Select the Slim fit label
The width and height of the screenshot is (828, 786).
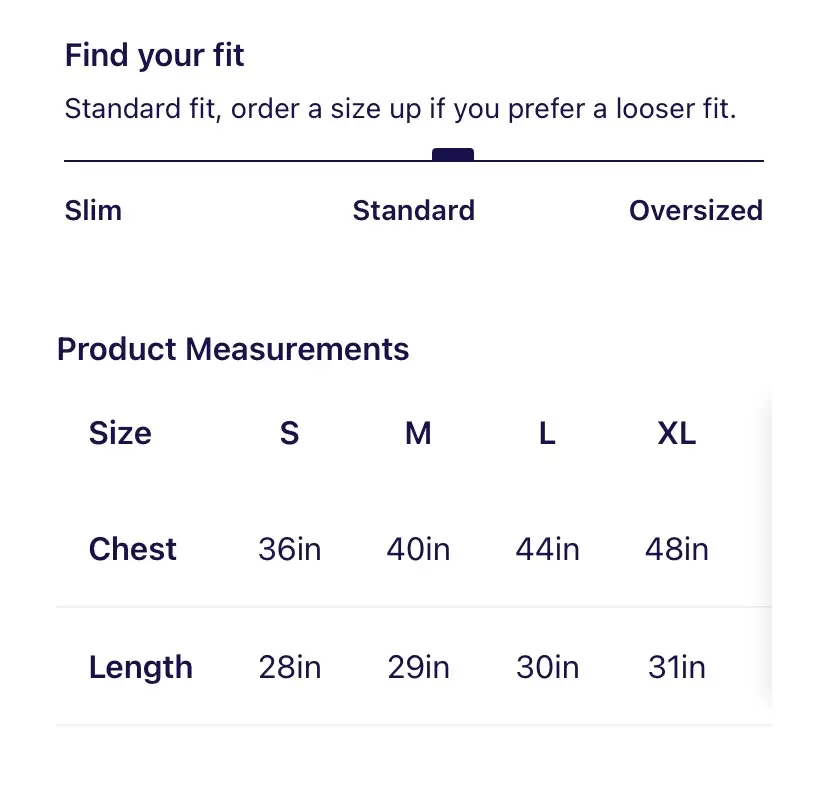tap(93, 211)
